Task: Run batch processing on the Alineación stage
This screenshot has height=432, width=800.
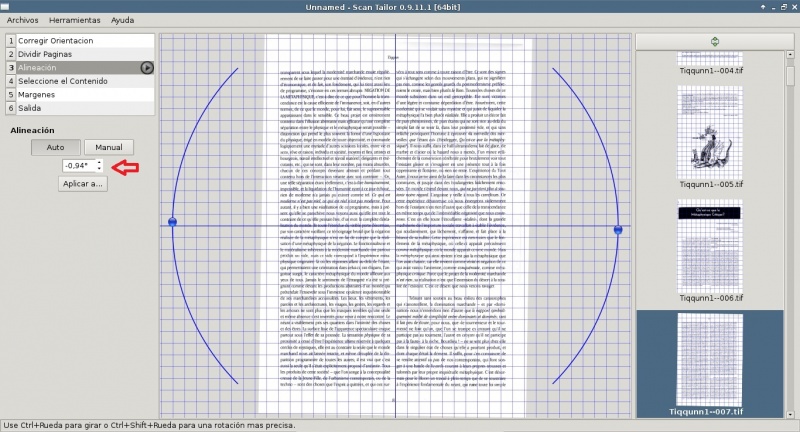Action: pos(147,68)
